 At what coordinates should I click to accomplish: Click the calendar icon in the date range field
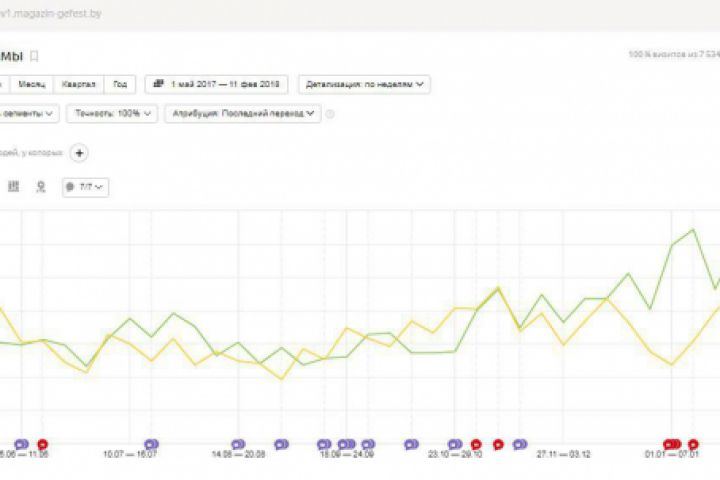point(158,84)
